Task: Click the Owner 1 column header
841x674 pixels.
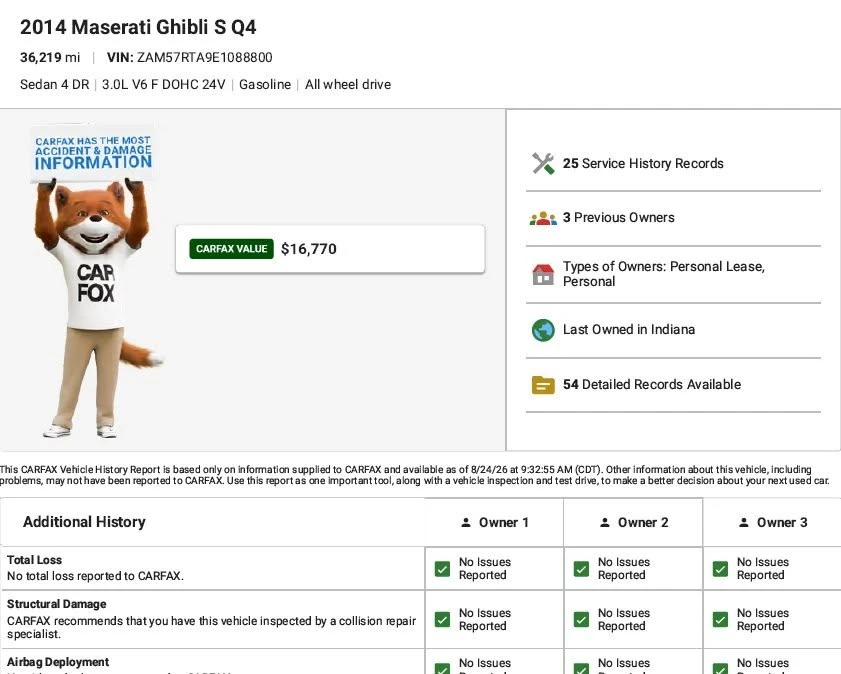Action: pos(495,522)
